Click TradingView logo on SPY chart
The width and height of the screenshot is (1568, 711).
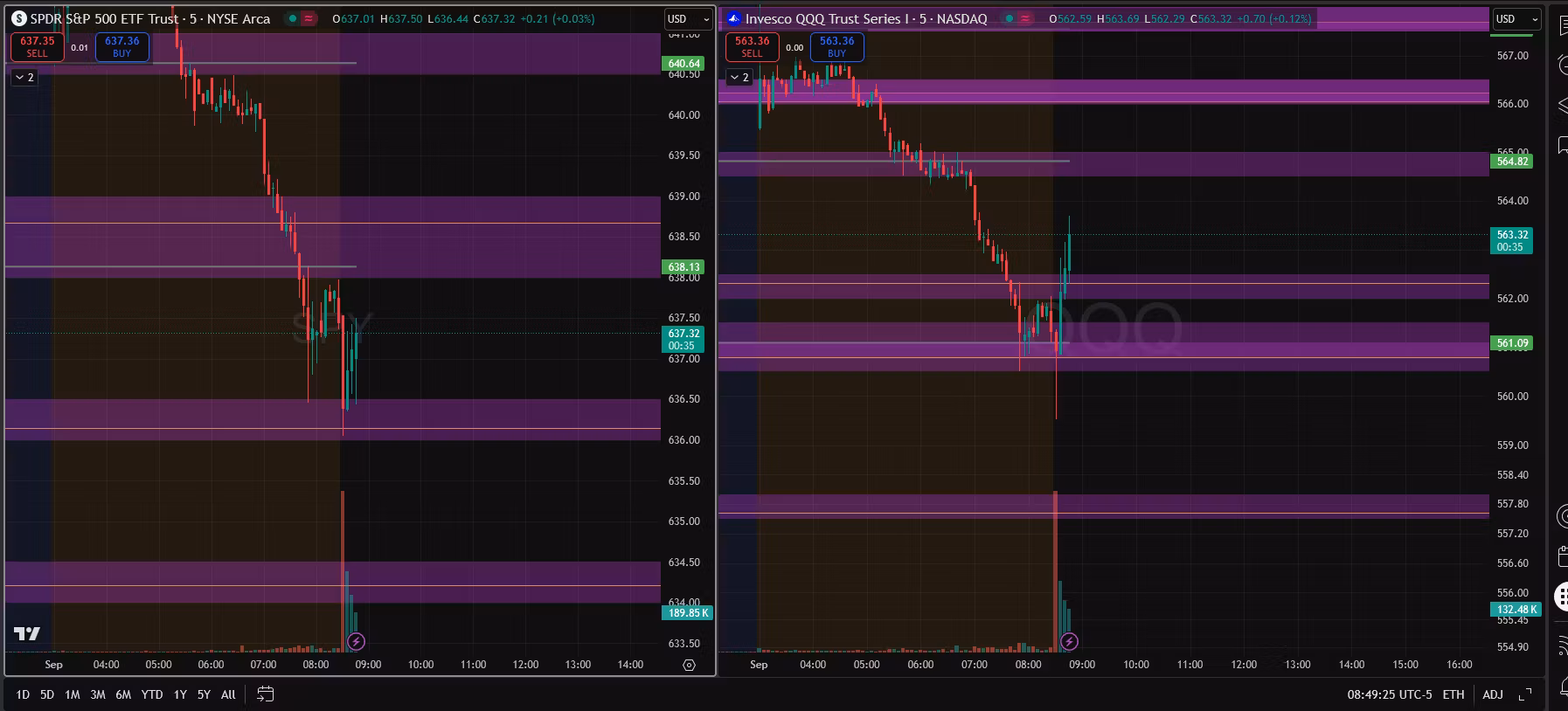coord(27,634)
